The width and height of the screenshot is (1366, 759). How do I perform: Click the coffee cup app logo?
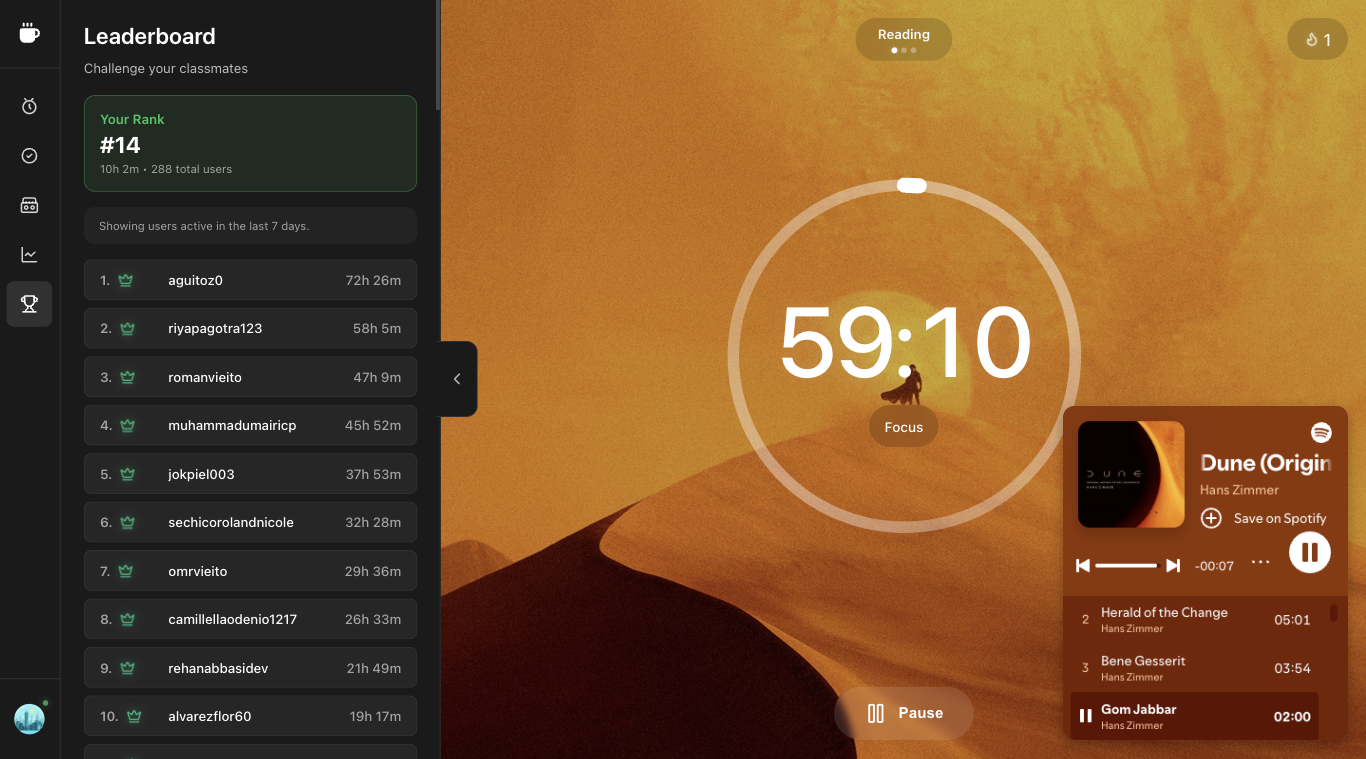29,33
